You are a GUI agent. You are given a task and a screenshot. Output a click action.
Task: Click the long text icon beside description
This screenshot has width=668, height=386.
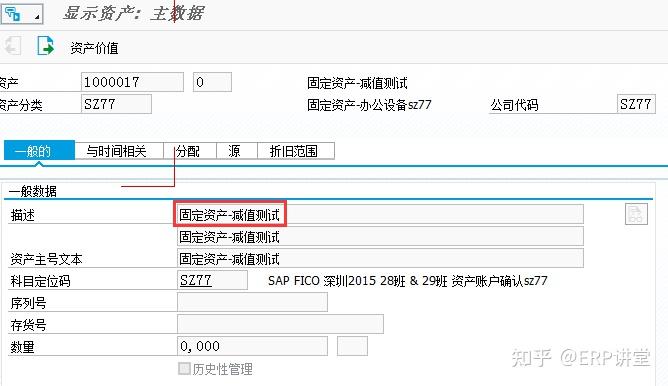point(636,214)
